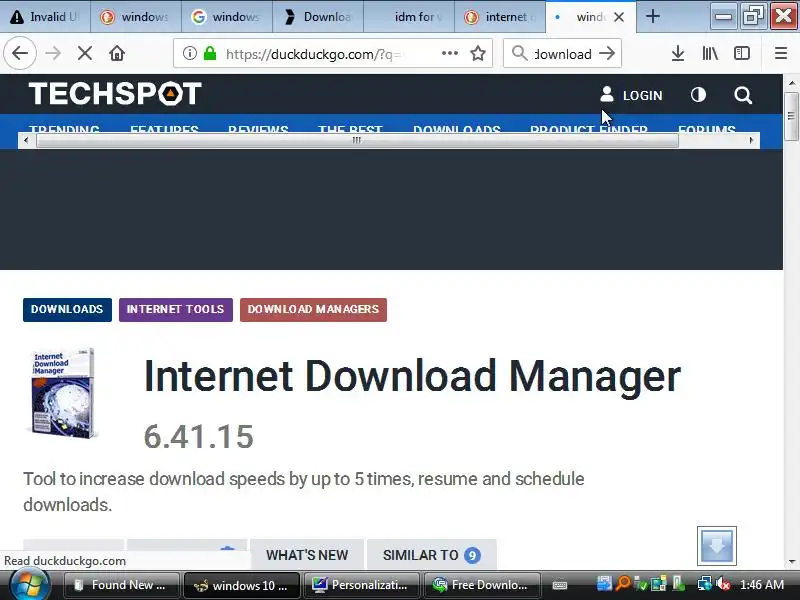Open windows 10 taskbar window
The height and width of the screenshot is (600, 800).
(x=242, y=585)
